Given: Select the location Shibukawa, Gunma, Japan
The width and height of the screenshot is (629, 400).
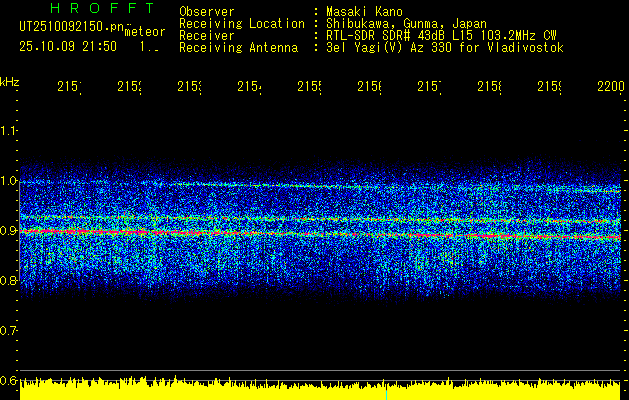Looking at the screenshot, I should 406,24.
